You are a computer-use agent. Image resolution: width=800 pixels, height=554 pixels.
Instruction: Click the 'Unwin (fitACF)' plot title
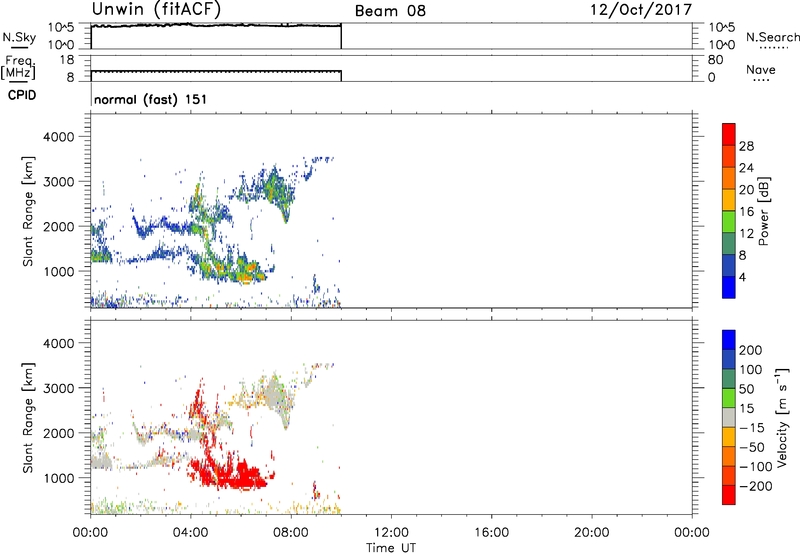[x=156, y=9]
